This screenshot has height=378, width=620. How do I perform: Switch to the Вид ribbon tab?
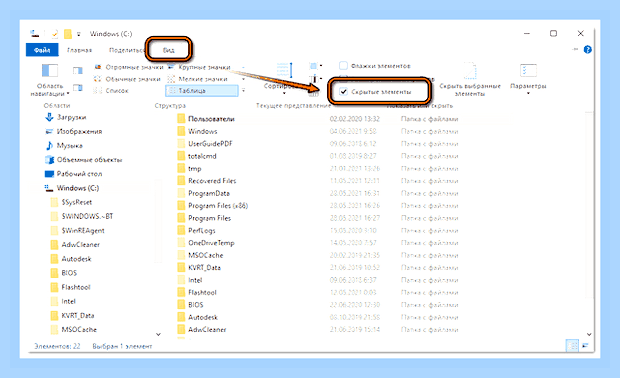pyautogui.click(x=168, y=50)
